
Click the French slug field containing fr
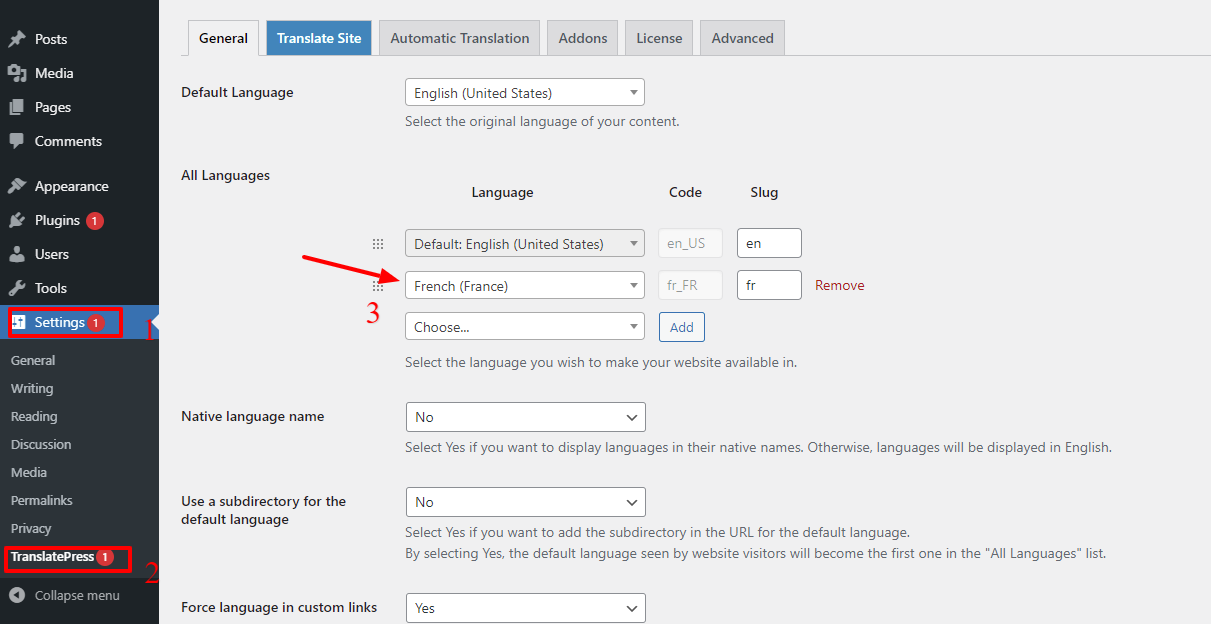coord(769,286)
